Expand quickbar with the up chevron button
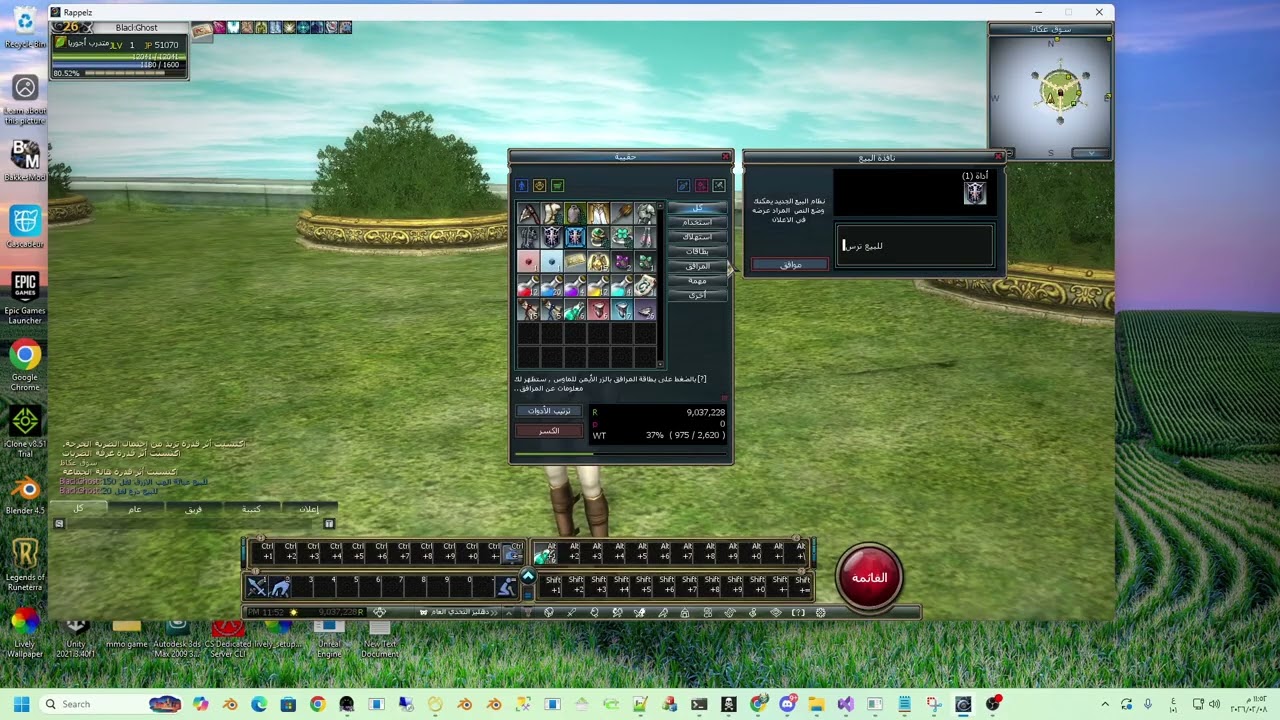Image resolution: width=1280 pixels, height=720 pixels. (528, 577)
